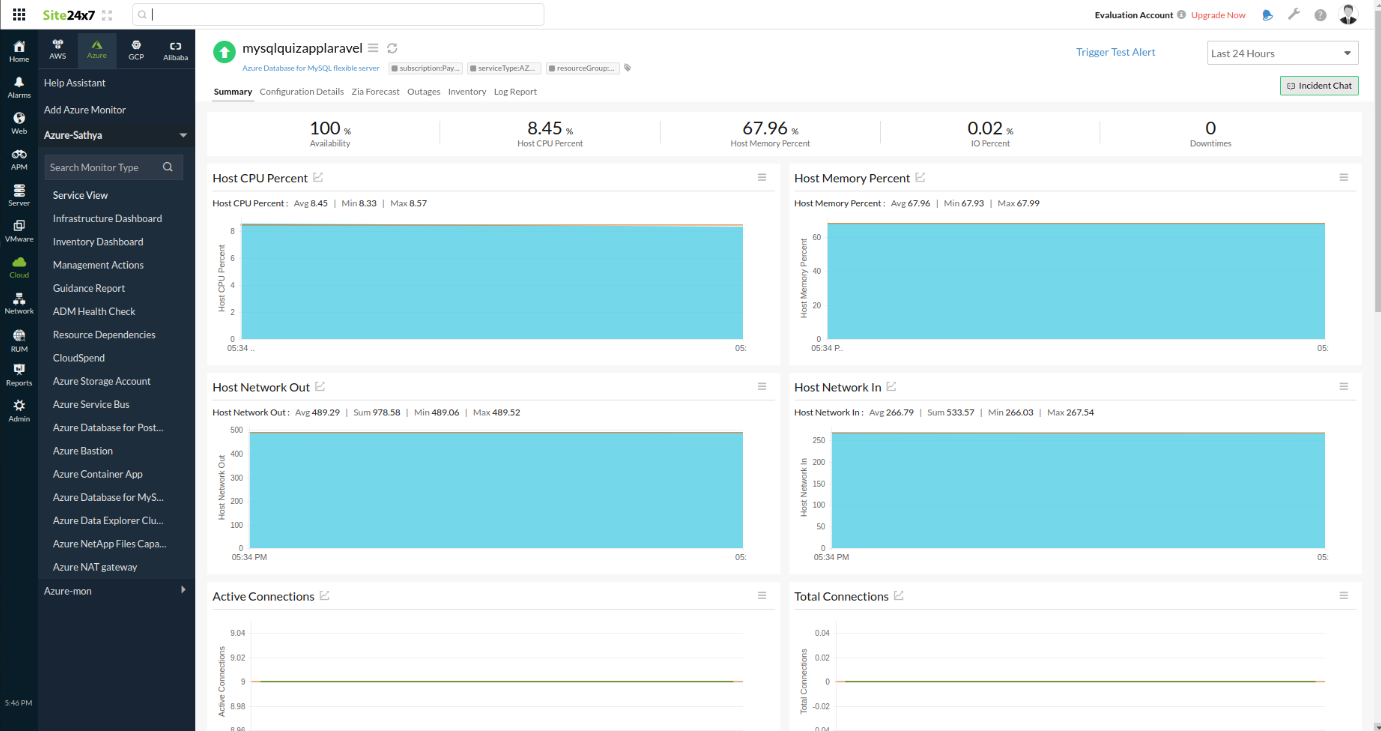Open the user profile avatar
Viewport: 1381px width, 731px height.
click(x=1348, y=14)
